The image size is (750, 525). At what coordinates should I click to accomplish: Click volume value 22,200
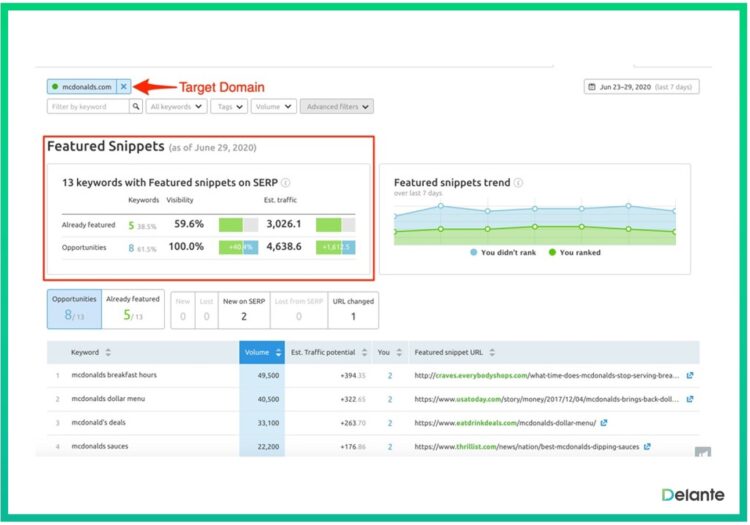point(268,447)
